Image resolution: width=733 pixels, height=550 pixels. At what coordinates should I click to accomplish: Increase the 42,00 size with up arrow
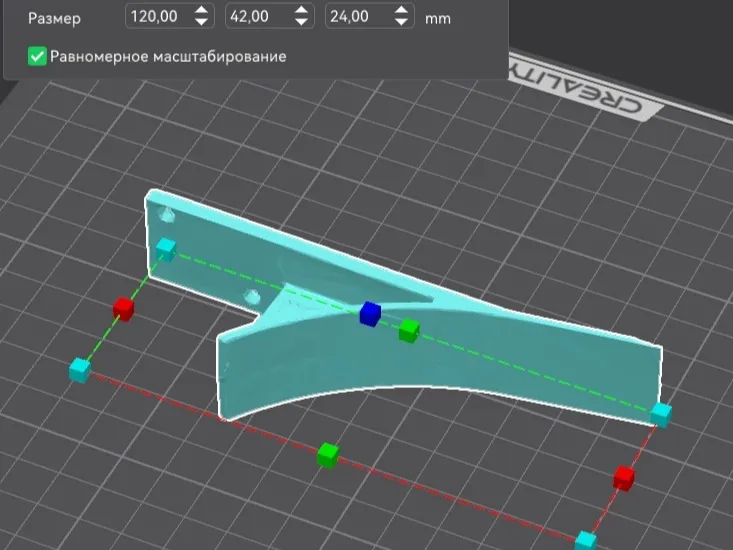coord(302,10)
